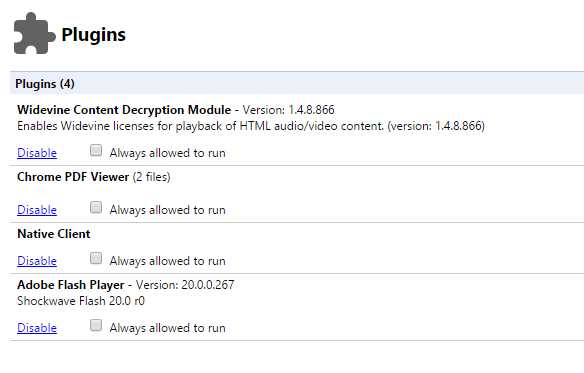Disable the Native Client plugin
Viewport: 584px width, 373px height.
coord(37,261)
